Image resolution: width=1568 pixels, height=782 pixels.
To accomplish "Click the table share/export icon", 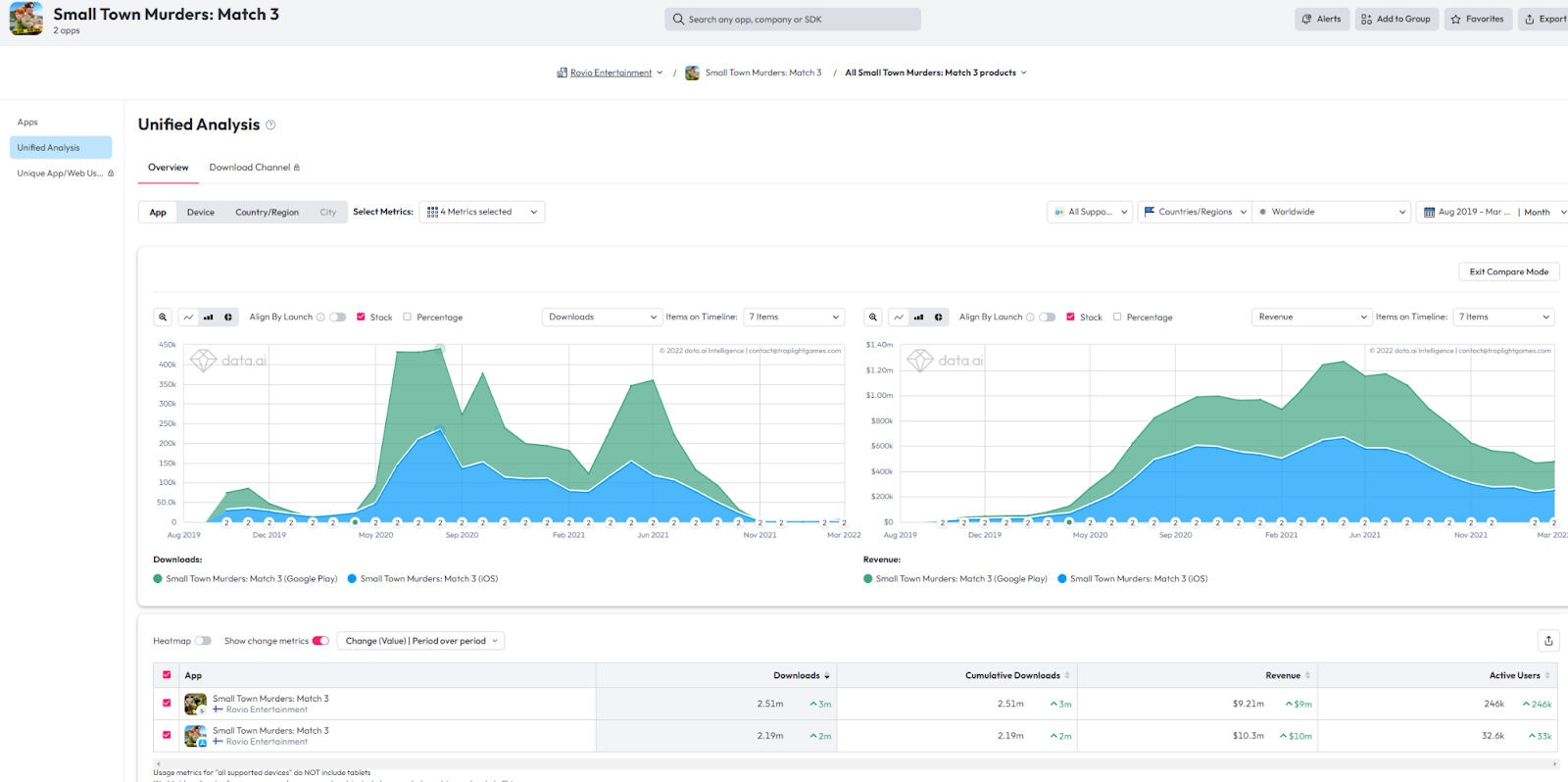I will point(1548,641).
